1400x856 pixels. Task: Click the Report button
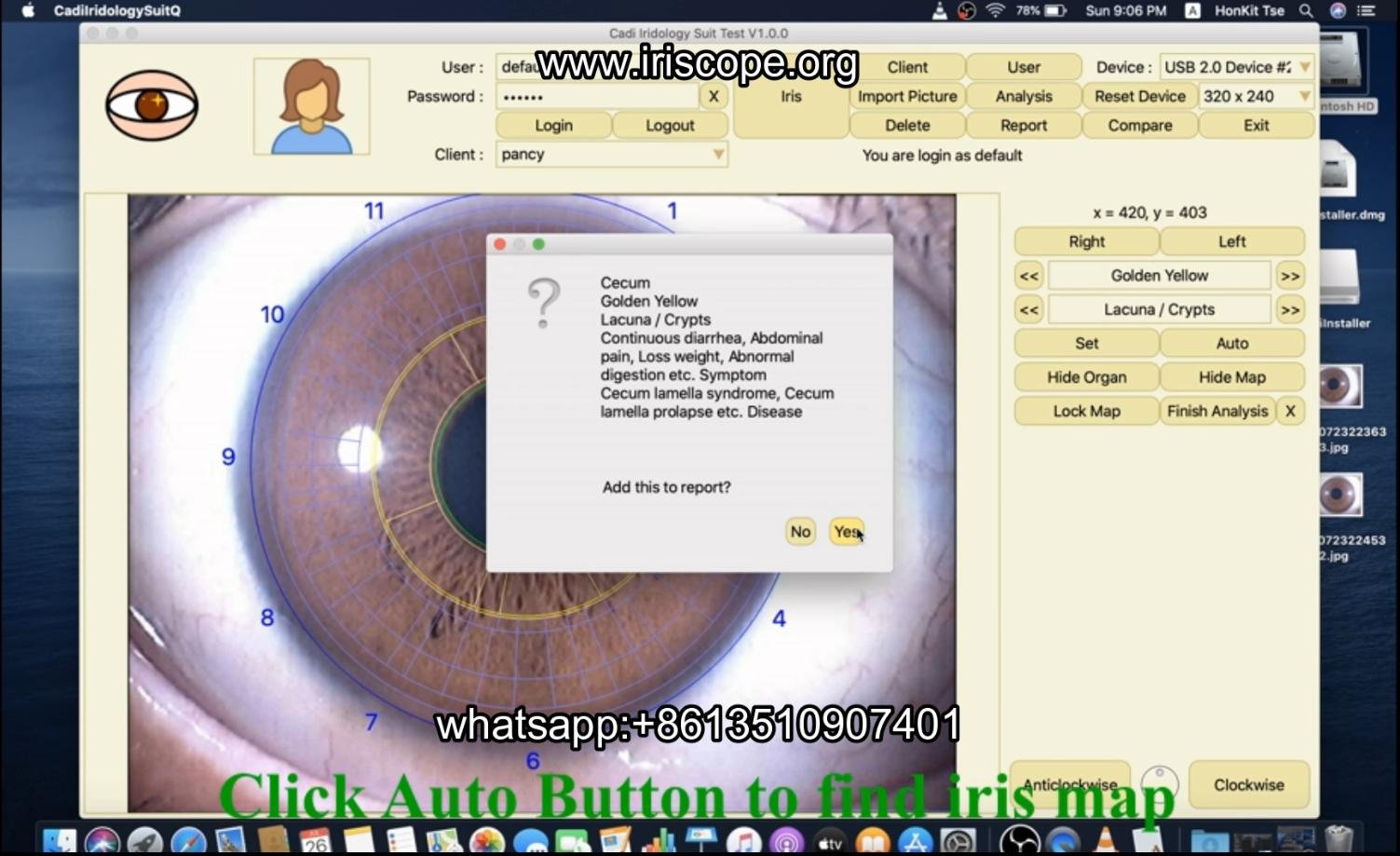coord(1024,126)
